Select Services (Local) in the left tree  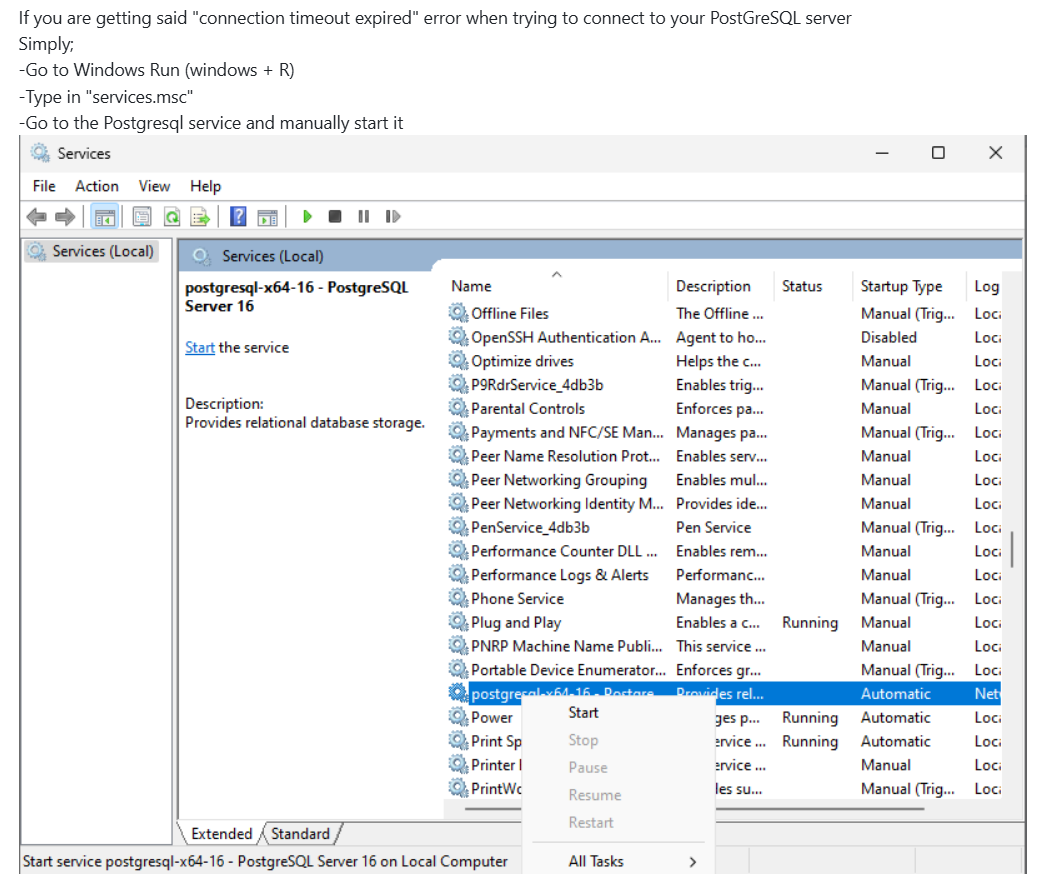tap(103, 251)
